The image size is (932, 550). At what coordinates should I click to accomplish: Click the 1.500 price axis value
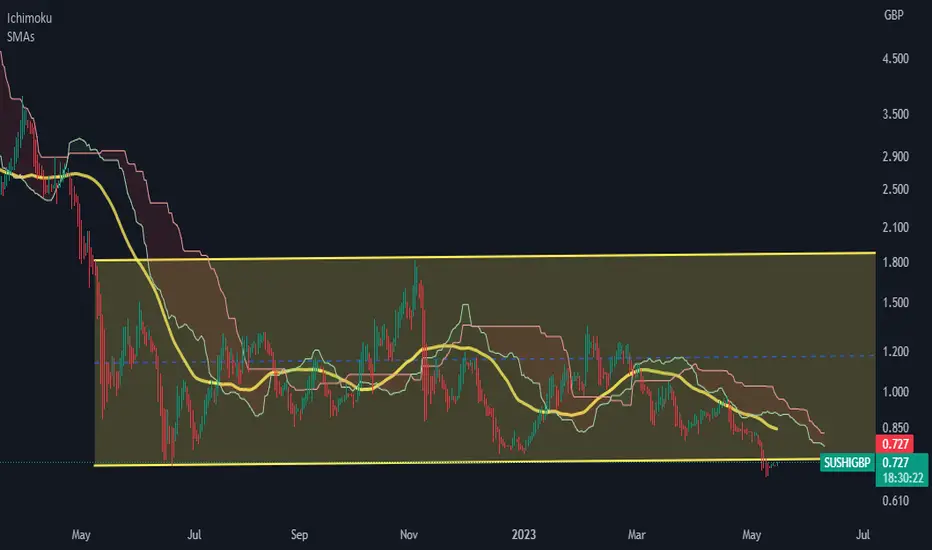point(895,303)
